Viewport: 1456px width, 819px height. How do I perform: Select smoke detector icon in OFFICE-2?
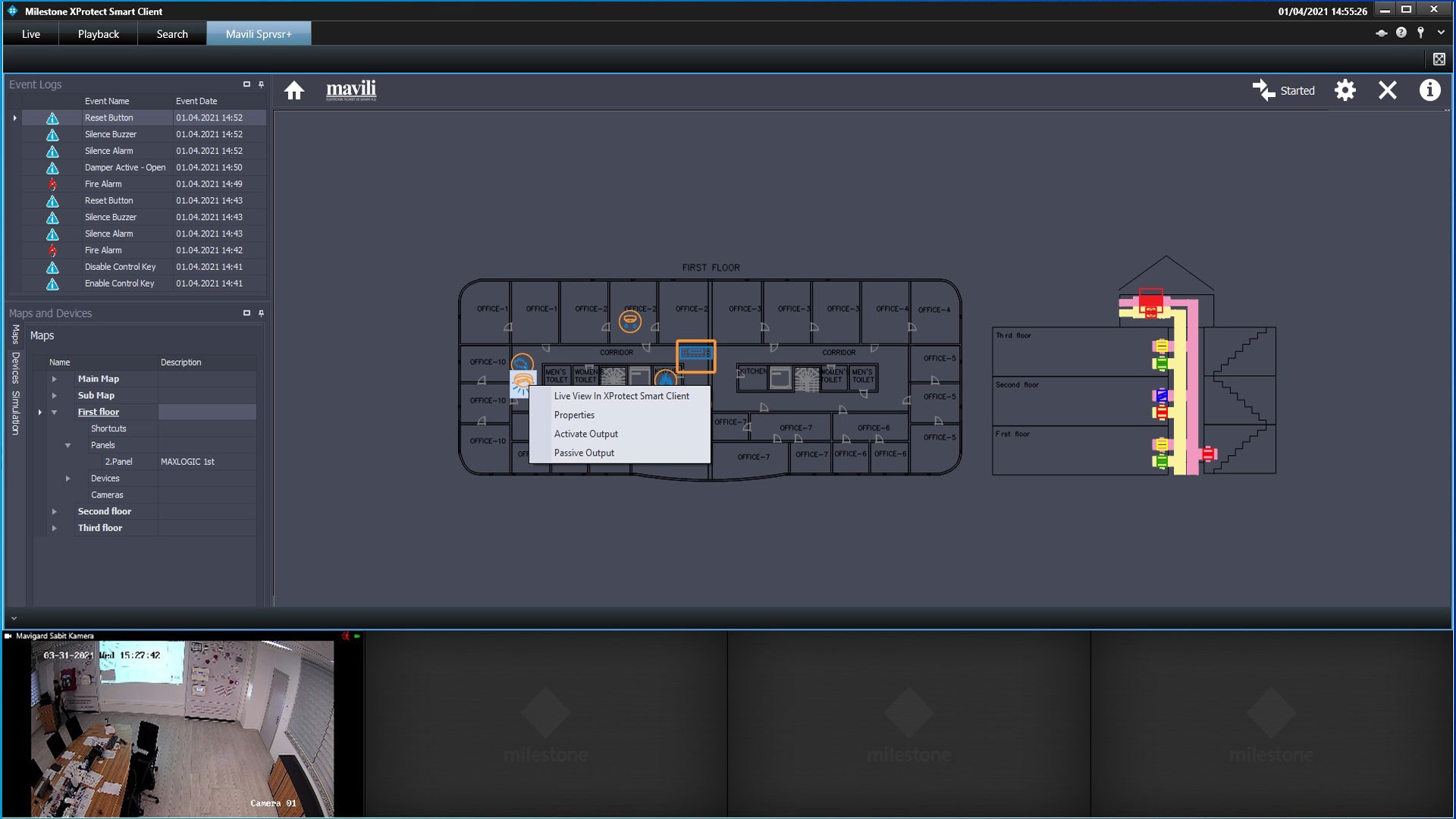[629, 322]
